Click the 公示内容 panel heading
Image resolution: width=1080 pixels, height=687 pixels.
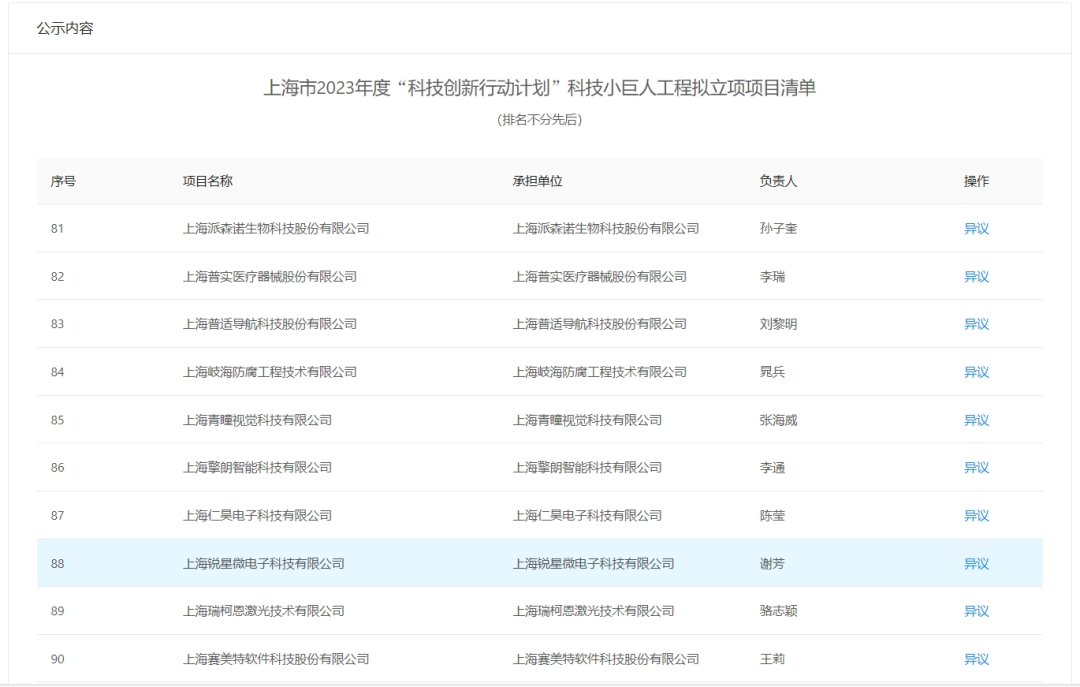65,28
